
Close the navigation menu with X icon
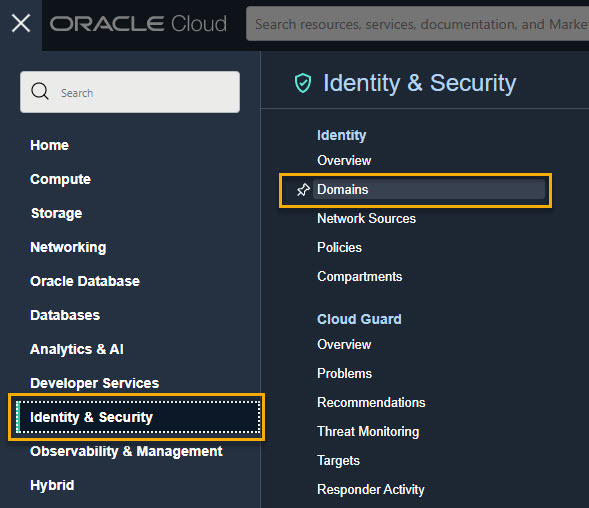[21, 23]
